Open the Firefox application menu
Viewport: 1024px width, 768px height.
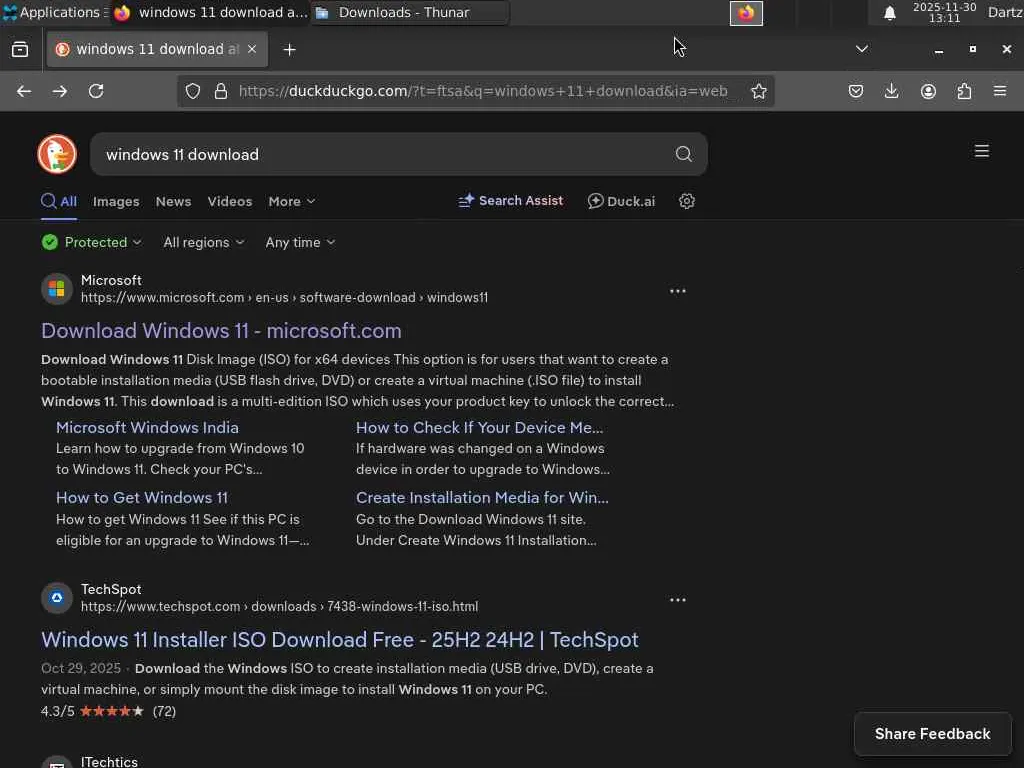click(1000, 91)
